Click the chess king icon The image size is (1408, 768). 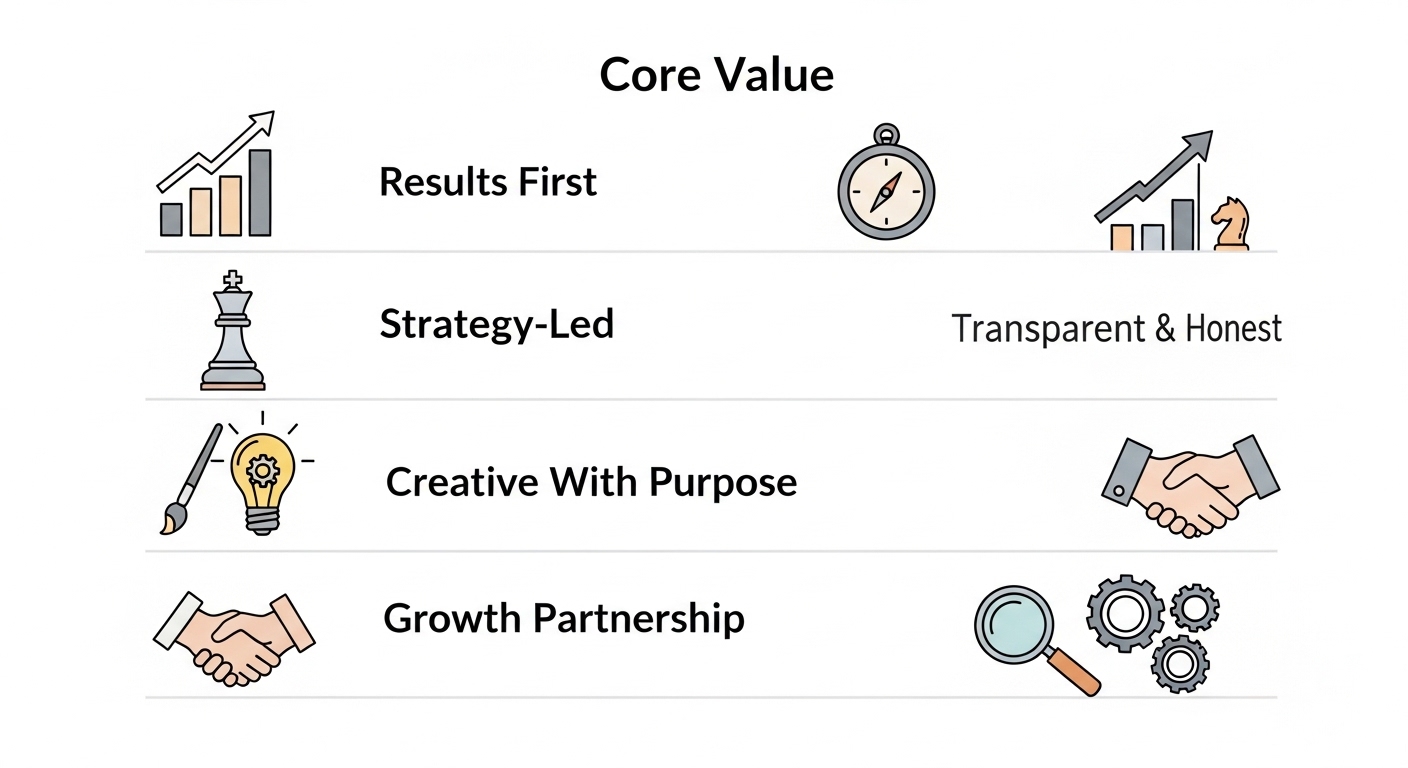233,331
